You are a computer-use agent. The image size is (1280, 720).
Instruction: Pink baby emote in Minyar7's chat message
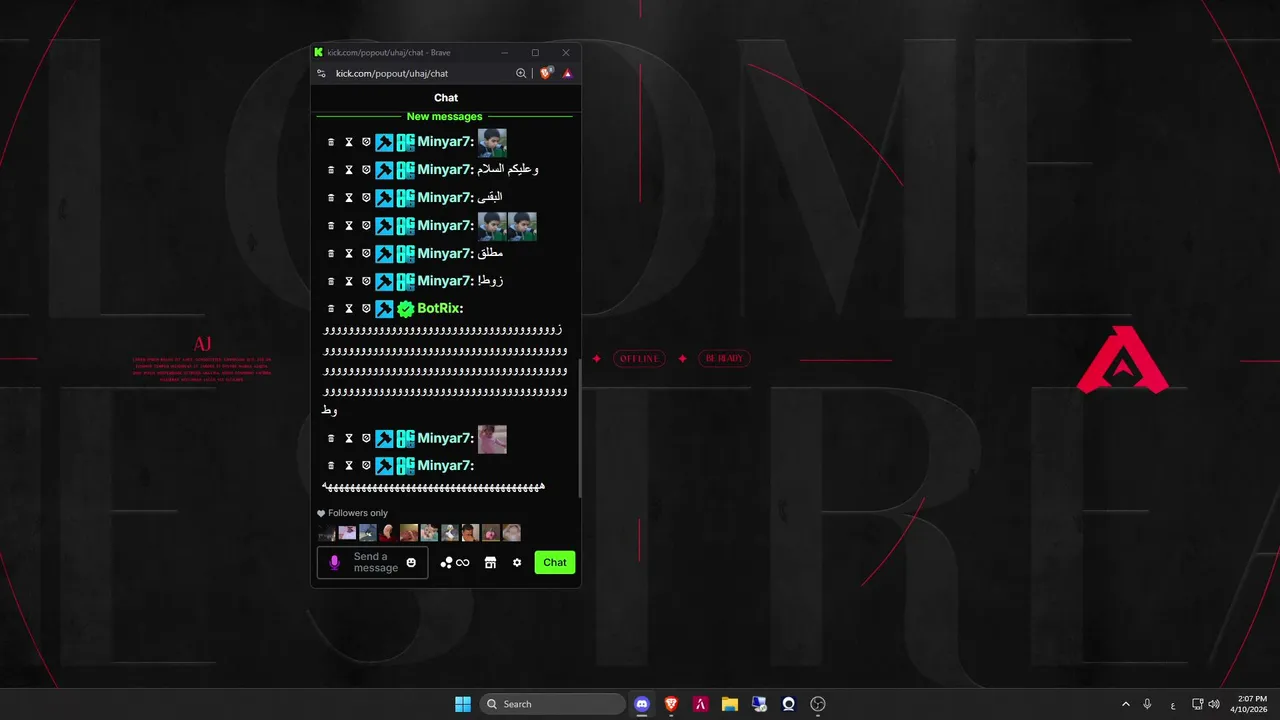492,439
